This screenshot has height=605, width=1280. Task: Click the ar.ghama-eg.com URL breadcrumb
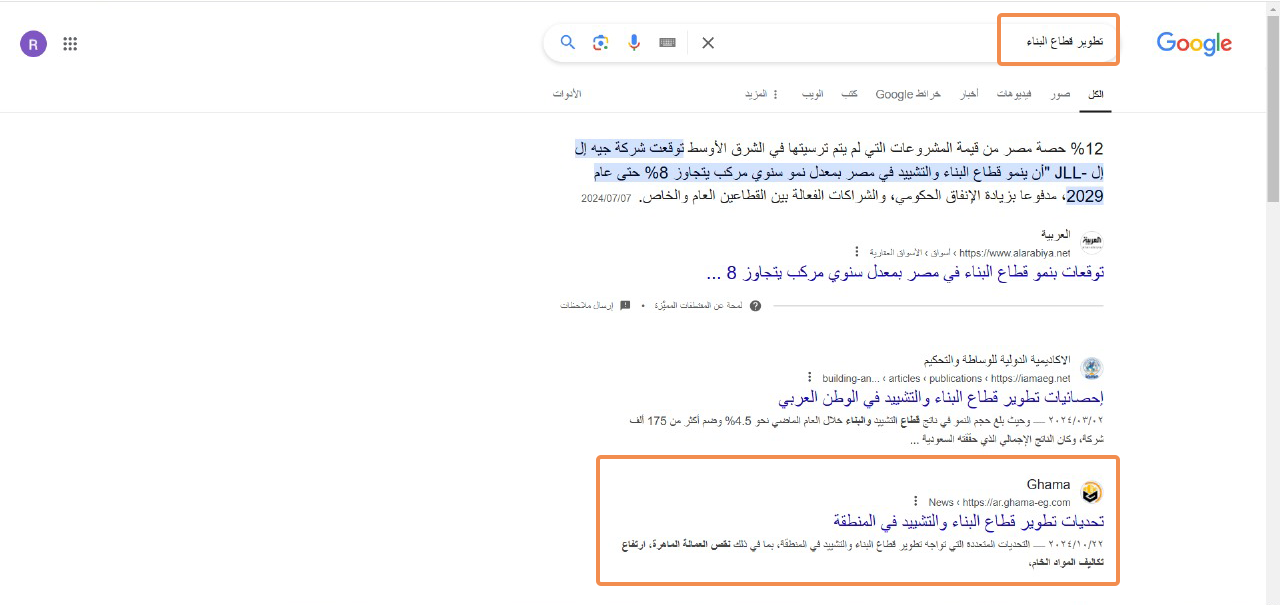click(999, 502)
